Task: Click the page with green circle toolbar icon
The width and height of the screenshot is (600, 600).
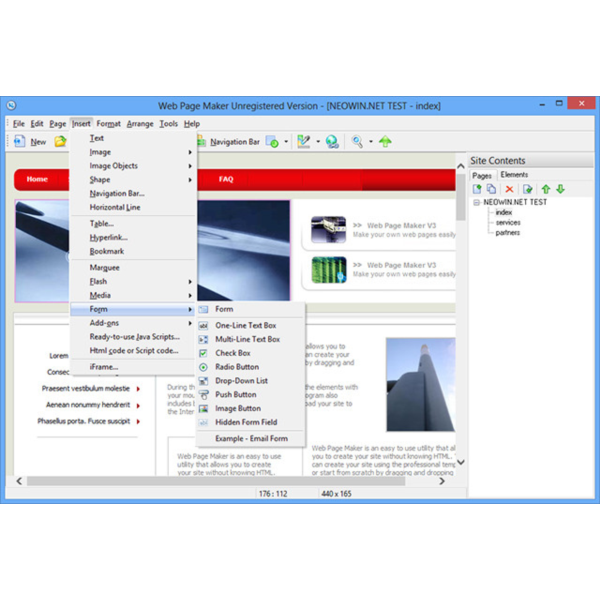Action: (272, 141)
